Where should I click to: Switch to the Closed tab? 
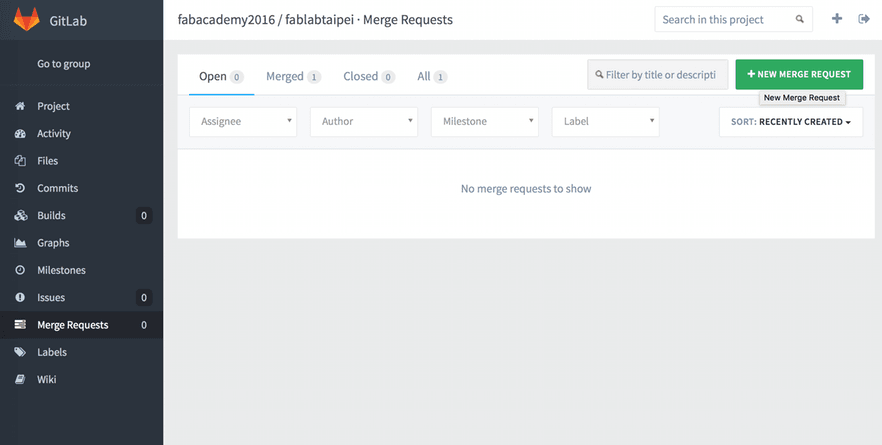(x=369, y=77)
